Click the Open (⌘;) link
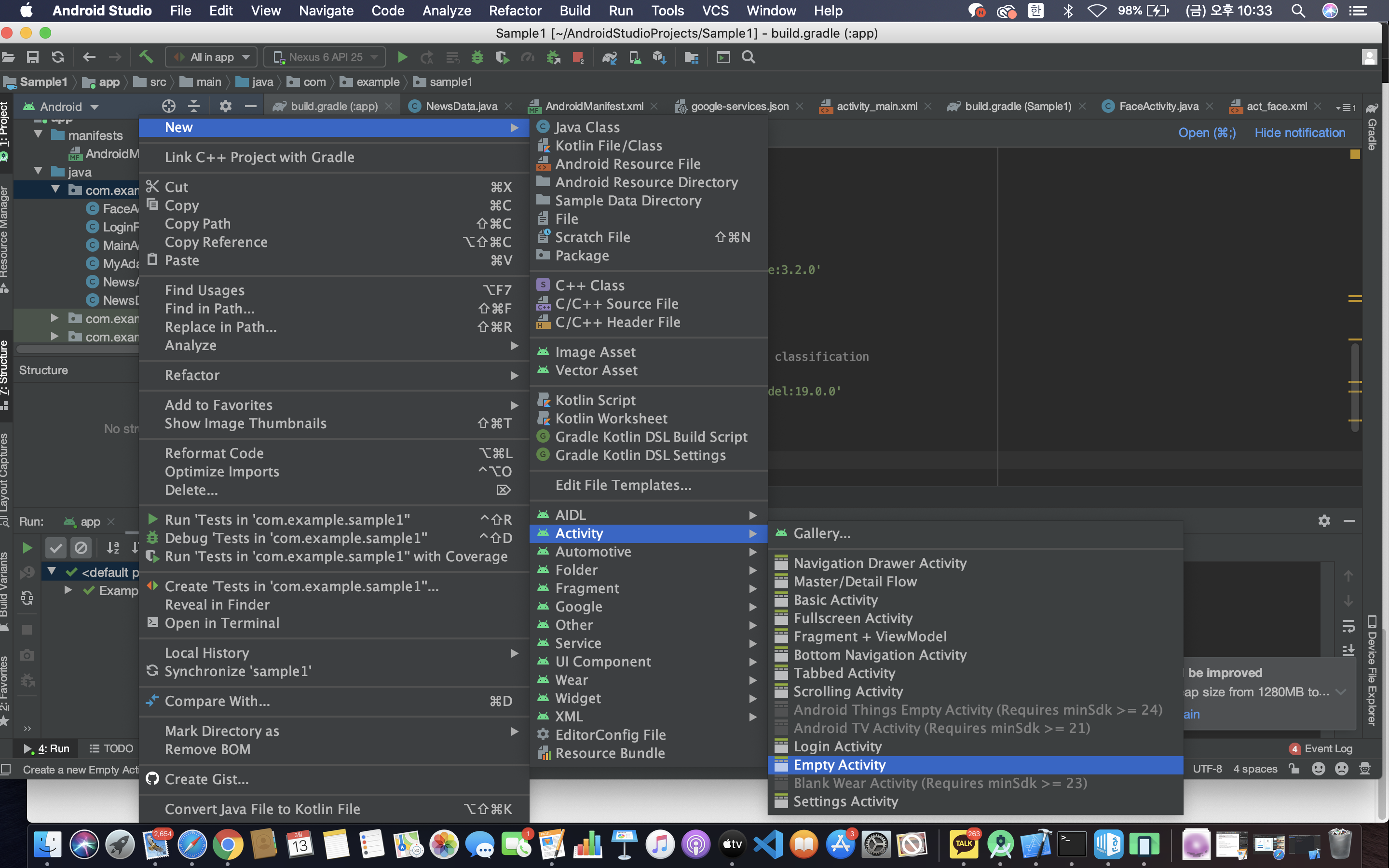1389x868 pixels. 1207,133
